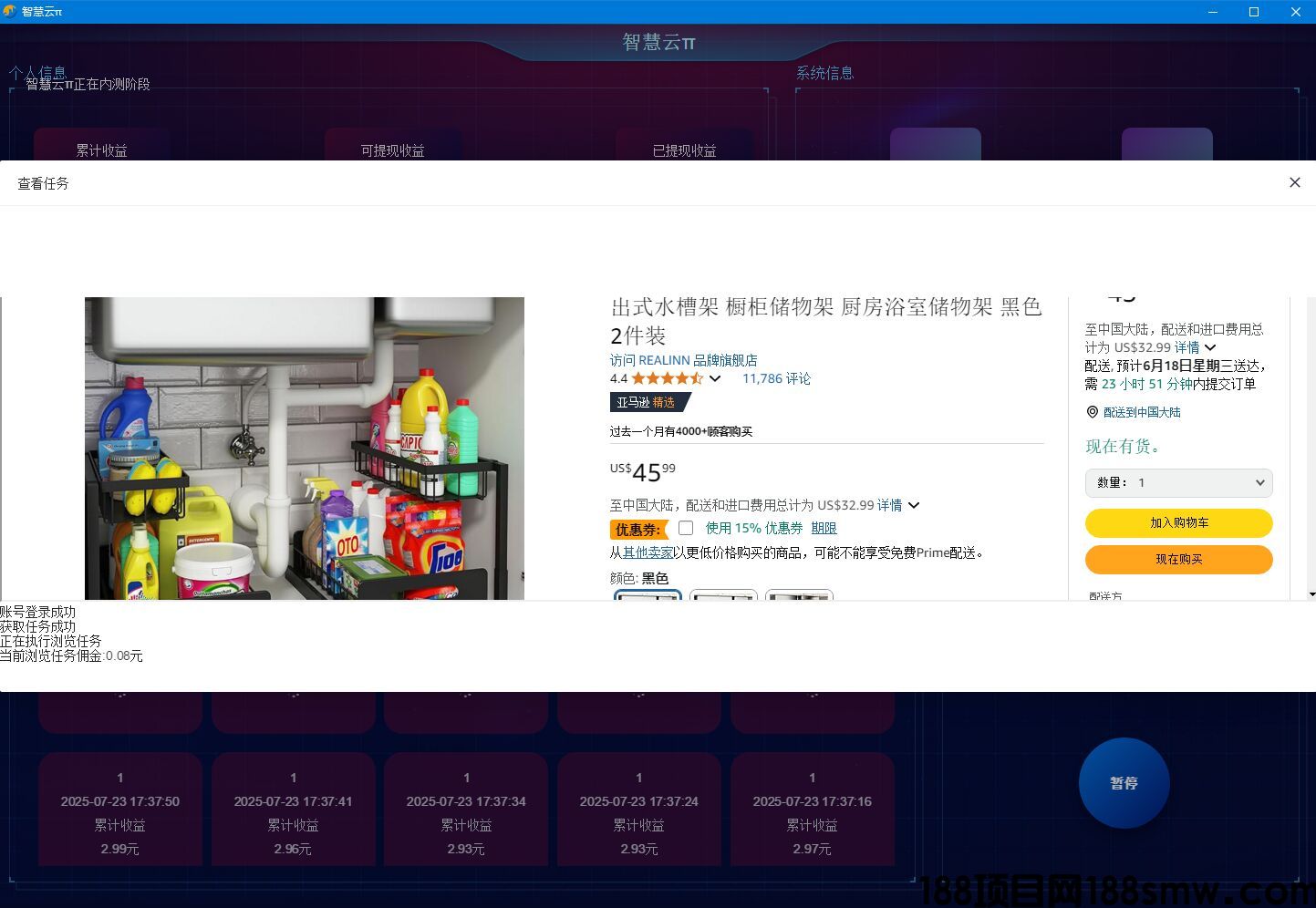This screenshot has height=908, width=1316.
Task: Expand 详情 in the right buy box
Action: pyautogui.click(x=1195, y=347)
